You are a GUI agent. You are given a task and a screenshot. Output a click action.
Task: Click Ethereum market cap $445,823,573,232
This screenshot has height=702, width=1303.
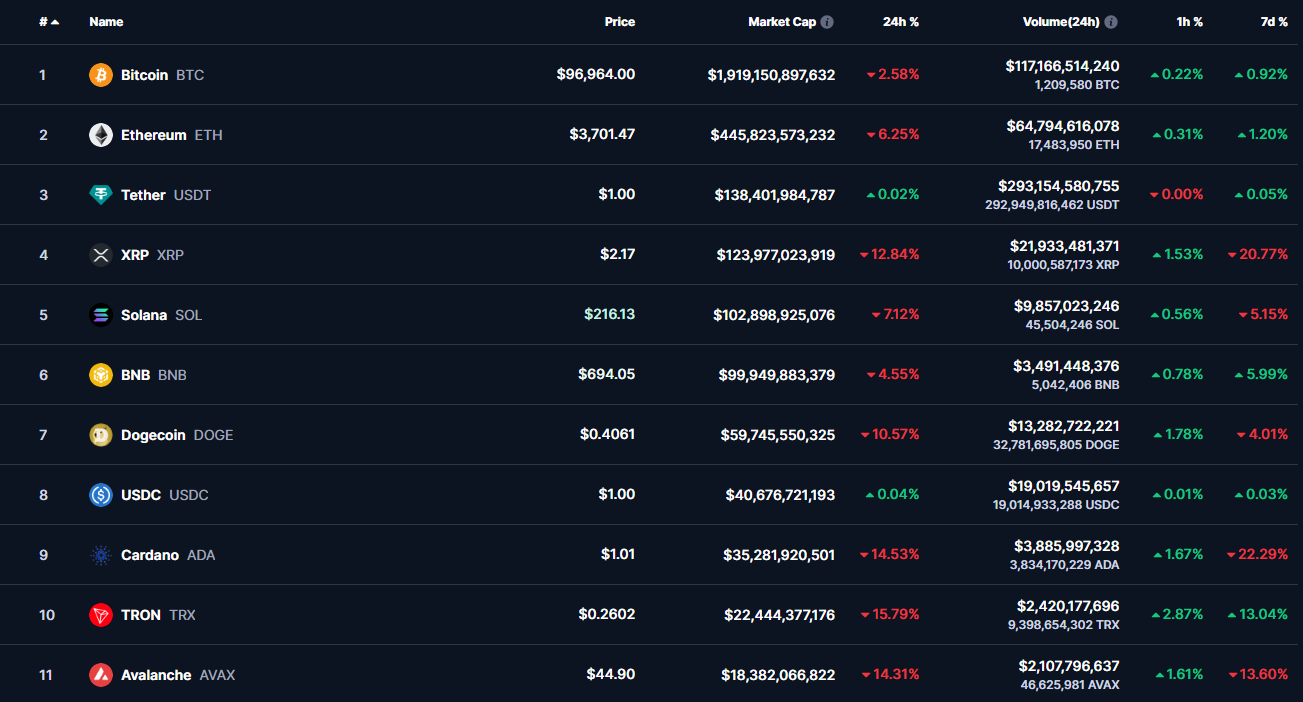pos(773,135)
